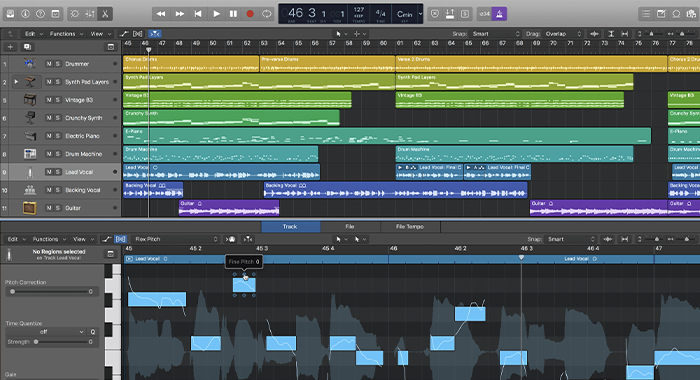700x380 pixels.
Task: Open the Time Quantize off dropdown
Action: 46,332
